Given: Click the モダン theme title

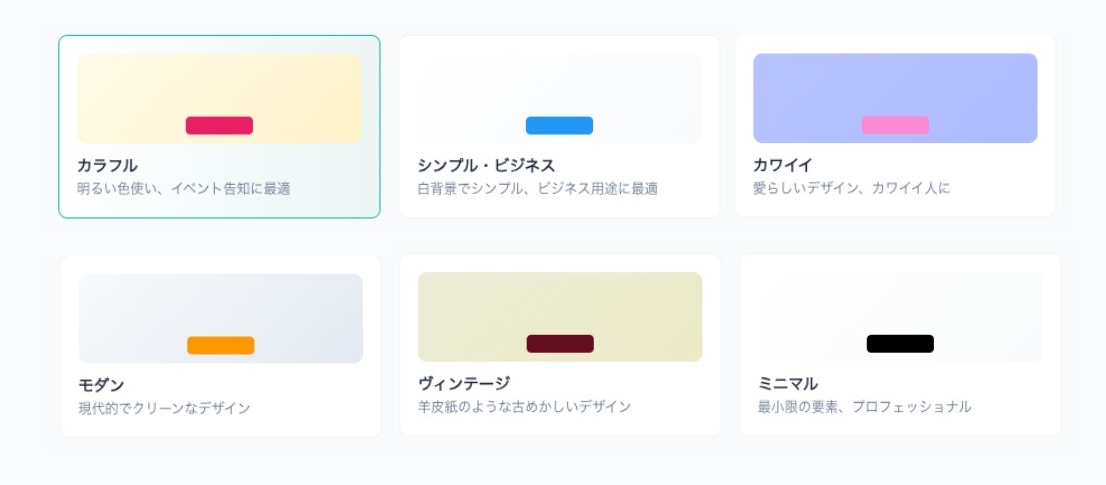Looking at the screenshot, I should (101, 385).
